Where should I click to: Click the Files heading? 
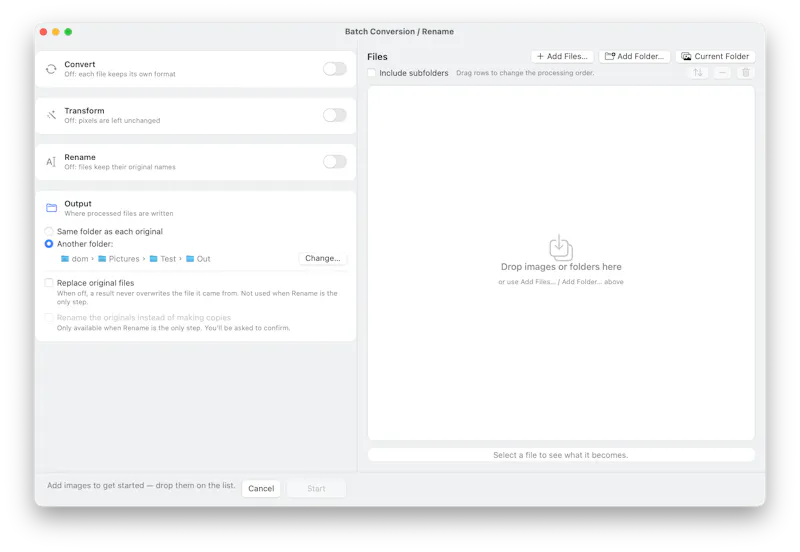click(378, 57)
